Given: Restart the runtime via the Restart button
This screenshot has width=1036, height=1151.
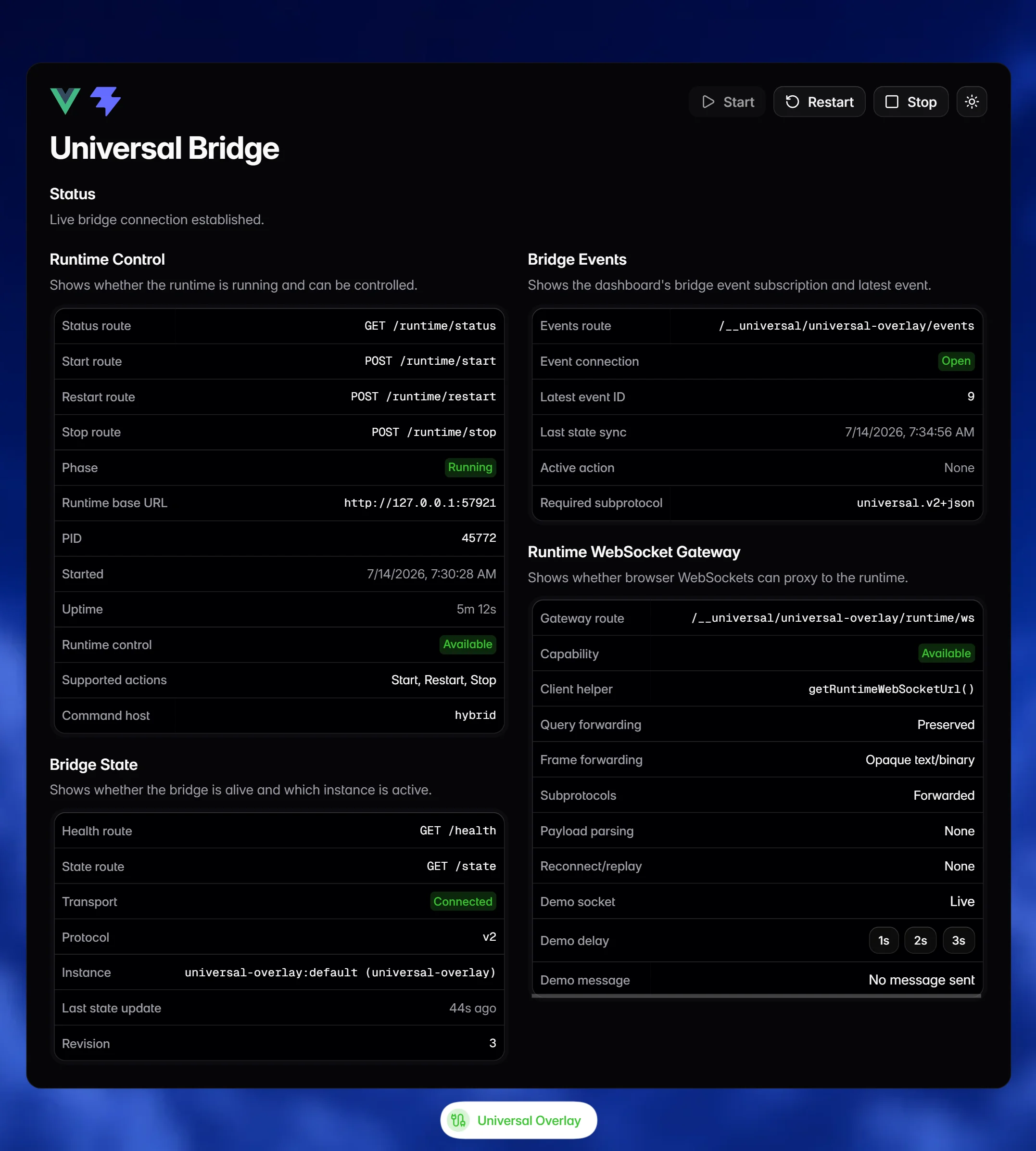Looking at the screenshot, I should tap(819, 102).
